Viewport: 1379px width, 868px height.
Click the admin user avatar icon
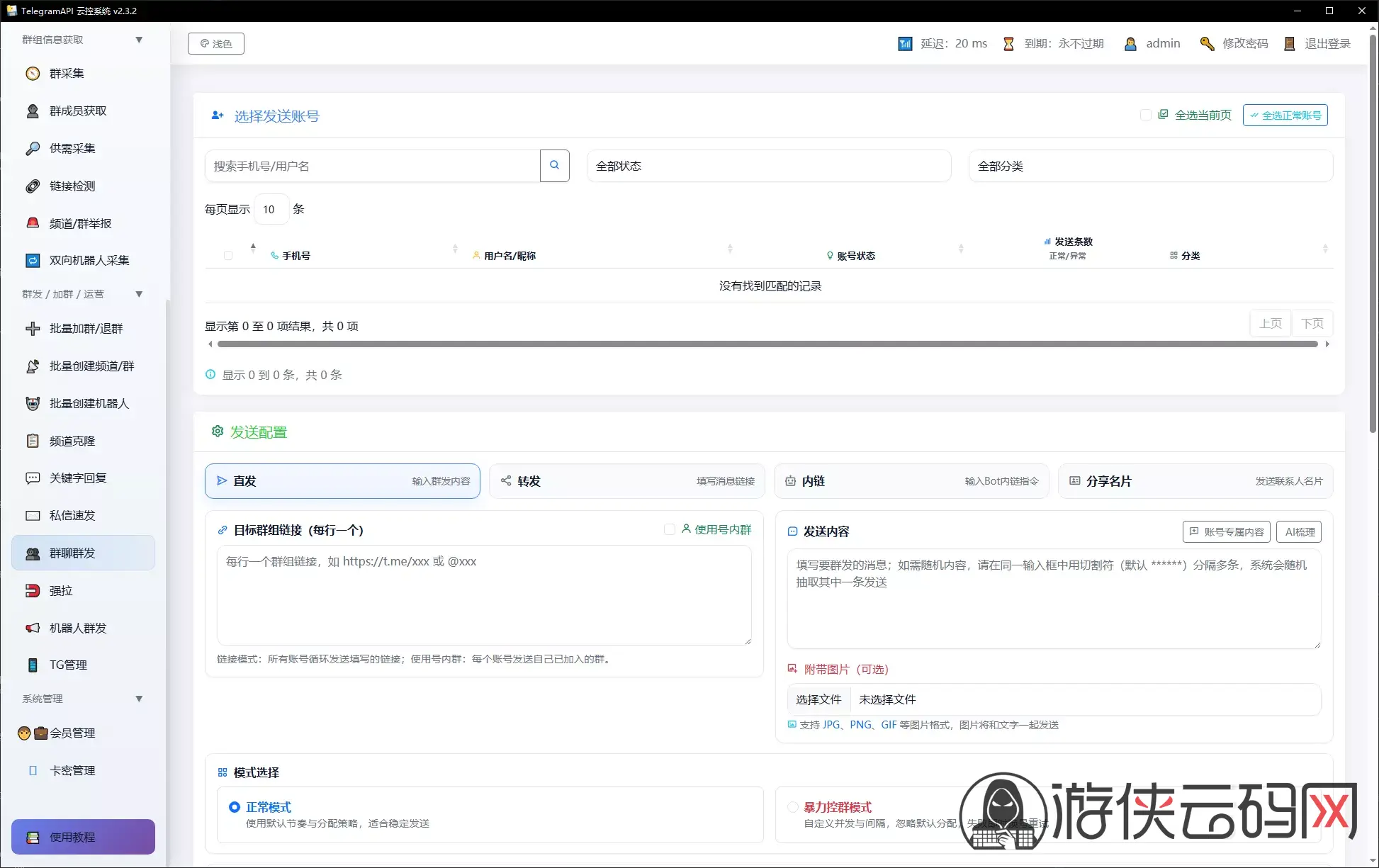[x=1130, y=44]
